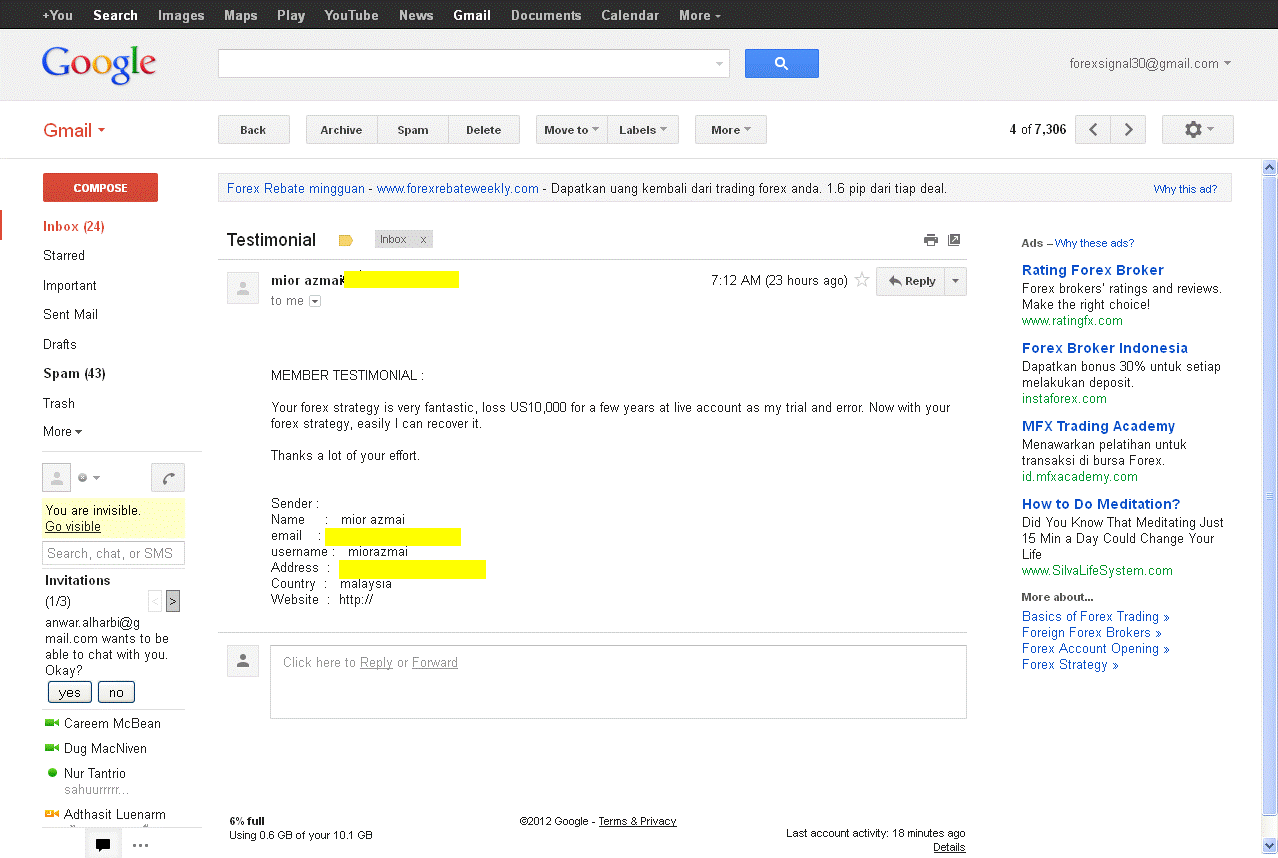Open More menu in top Google bar
Viewport: 1278px width, 858px height.
[699, 15]
